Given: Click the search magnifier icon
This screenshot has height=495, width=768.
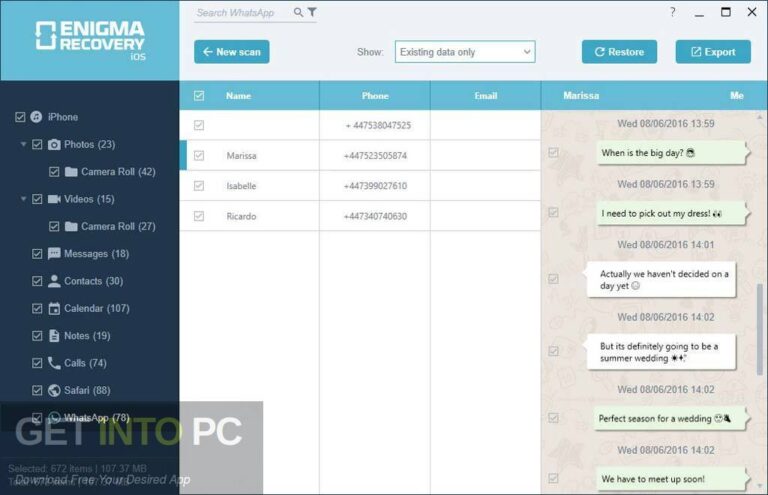Looking at the screenshot, I should click(x=298, y=12).
